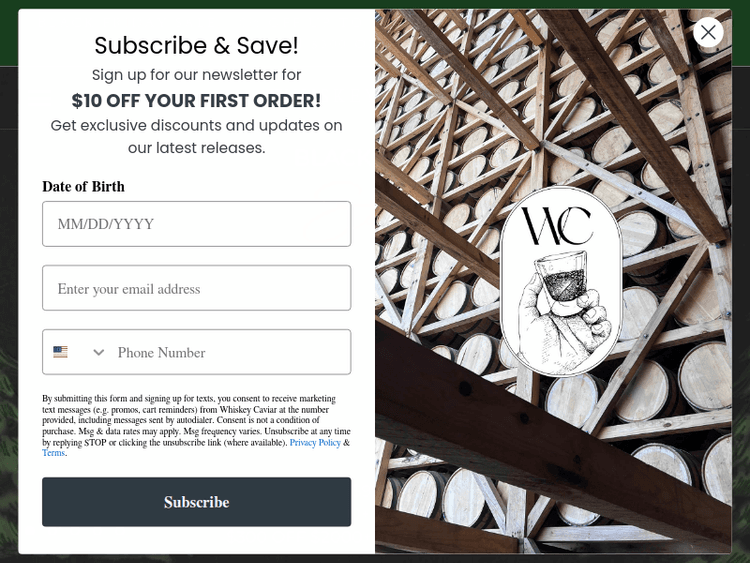Open the Terms link
Viewport: 750px width, 563px height.
pyautogui.click(x=53, y=453)
